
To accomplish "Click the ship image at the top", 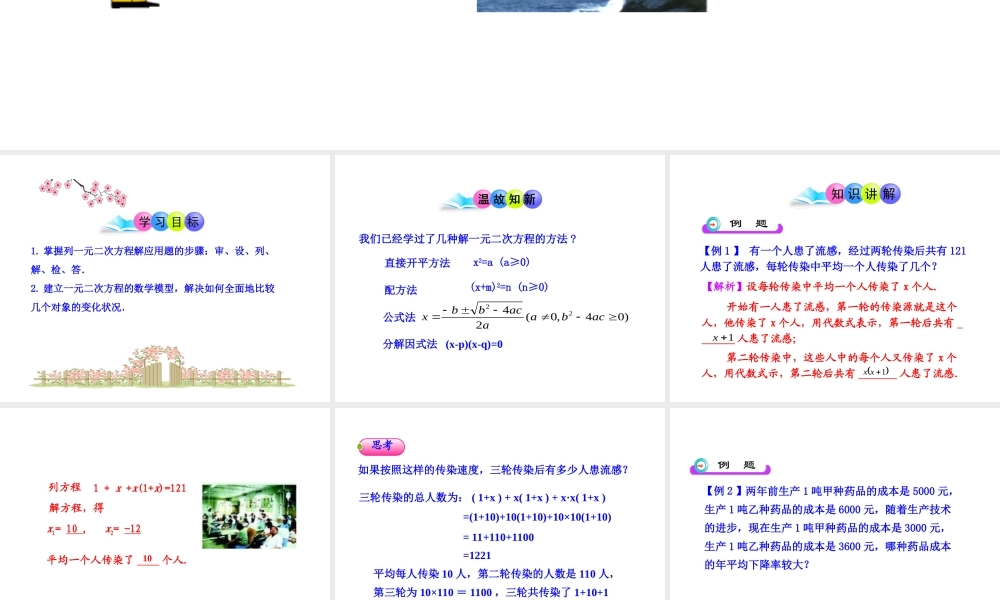I will point(592,5).
